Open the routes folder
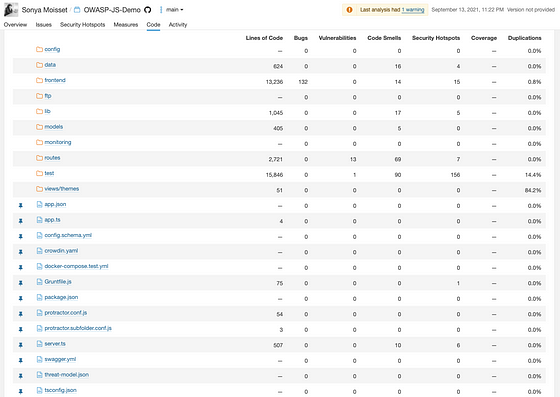This screenshot has width=560, height=397. click(52, 158)
